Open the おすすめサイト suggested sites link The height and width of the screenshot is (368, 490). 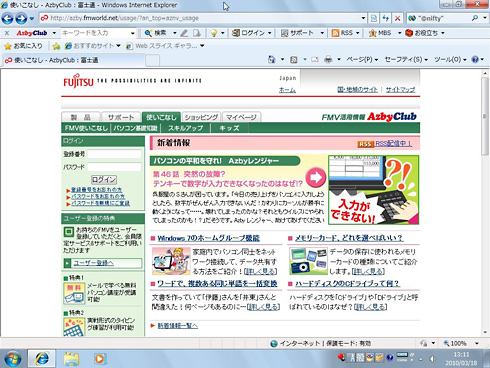point(92,46)
